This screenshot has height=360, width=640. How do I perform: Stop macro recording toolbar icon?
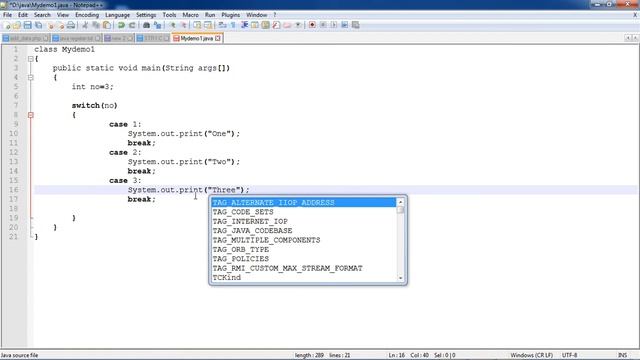pyautogui.click(x=323, y=25)
